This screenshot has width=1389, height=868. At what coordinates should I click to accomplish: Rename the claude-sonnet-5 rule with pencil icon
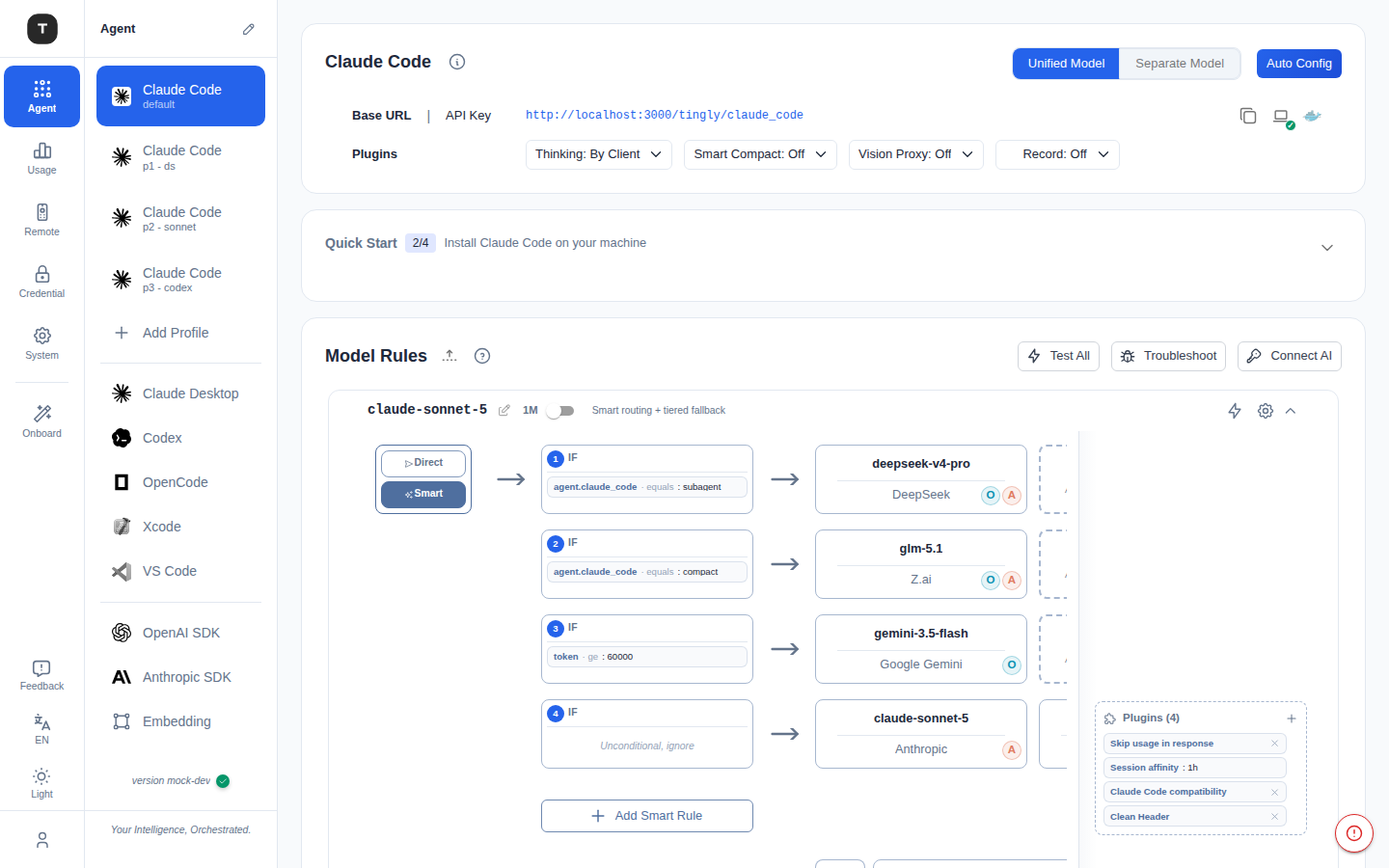[504, 410]
